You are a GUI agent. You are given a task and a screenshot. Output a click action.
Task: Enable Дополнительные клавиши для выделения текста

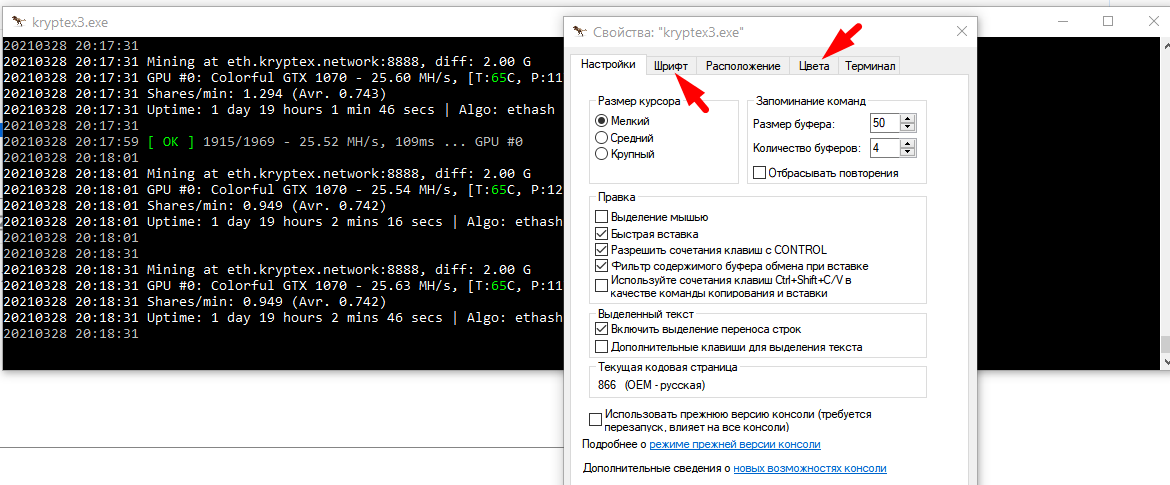(x=601, y=346)
